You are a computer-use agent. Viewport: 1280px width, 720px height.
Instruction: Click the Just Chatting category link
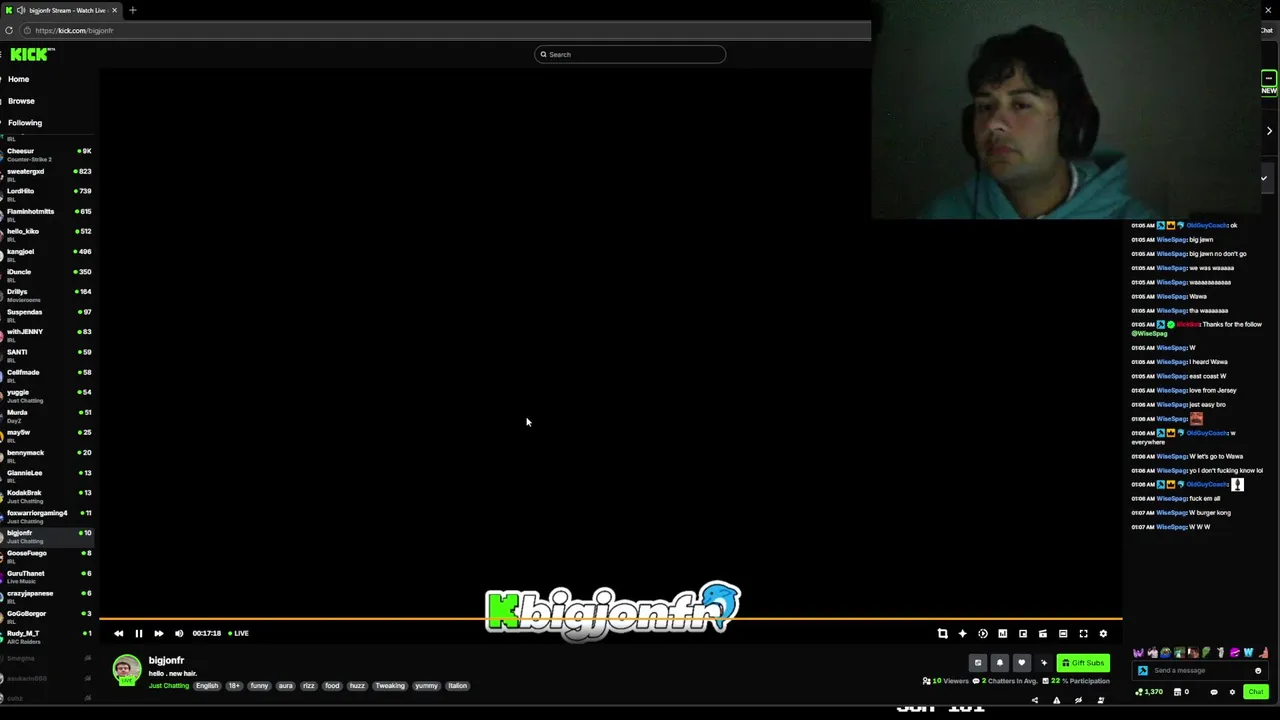coord(169,686)
